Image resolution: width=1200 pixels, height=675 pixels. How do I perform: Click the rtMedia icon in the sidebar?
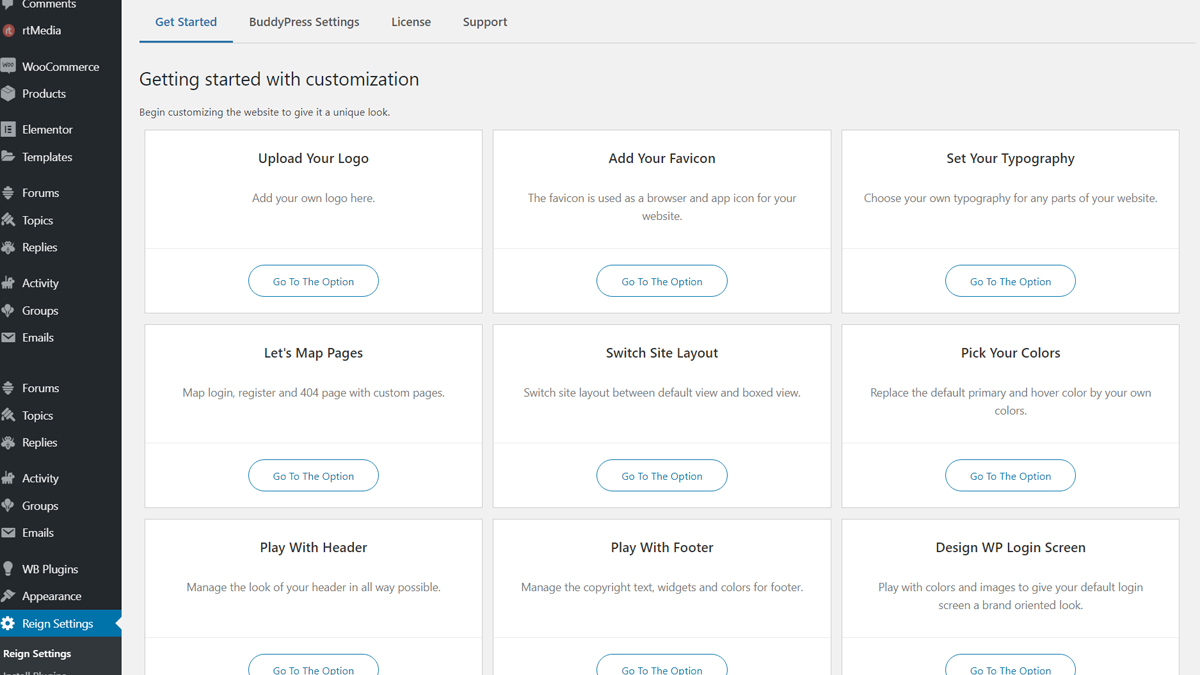coord(9,31)
